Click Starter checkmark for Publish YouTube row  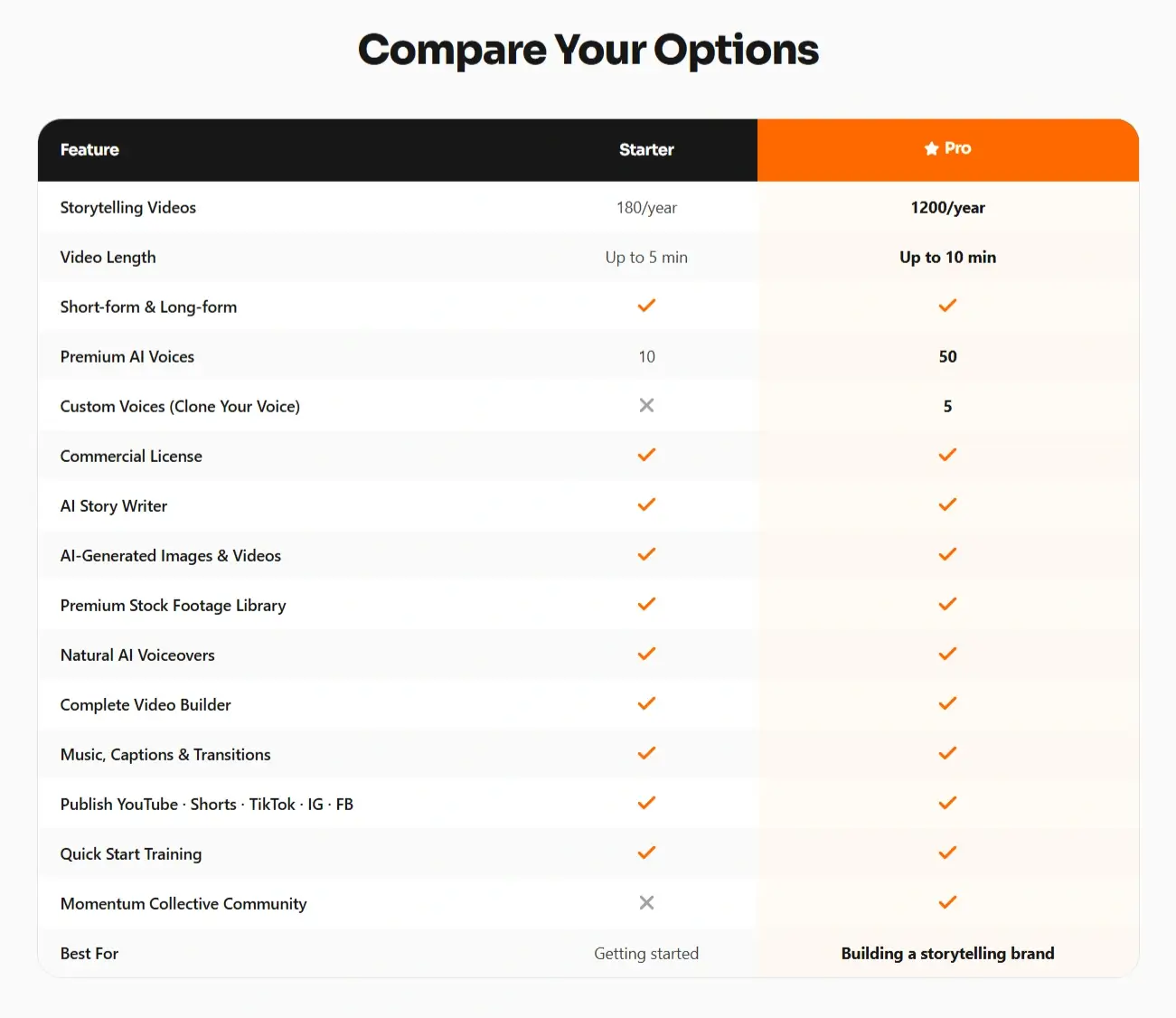pyautogui.click(x=646, y=803)
